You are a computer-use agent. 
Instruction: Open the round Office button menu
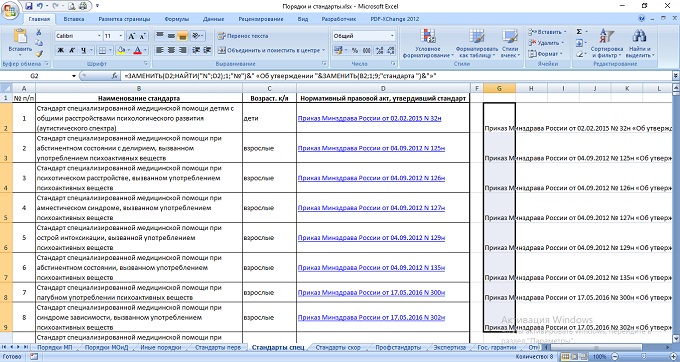pos(10,10)
